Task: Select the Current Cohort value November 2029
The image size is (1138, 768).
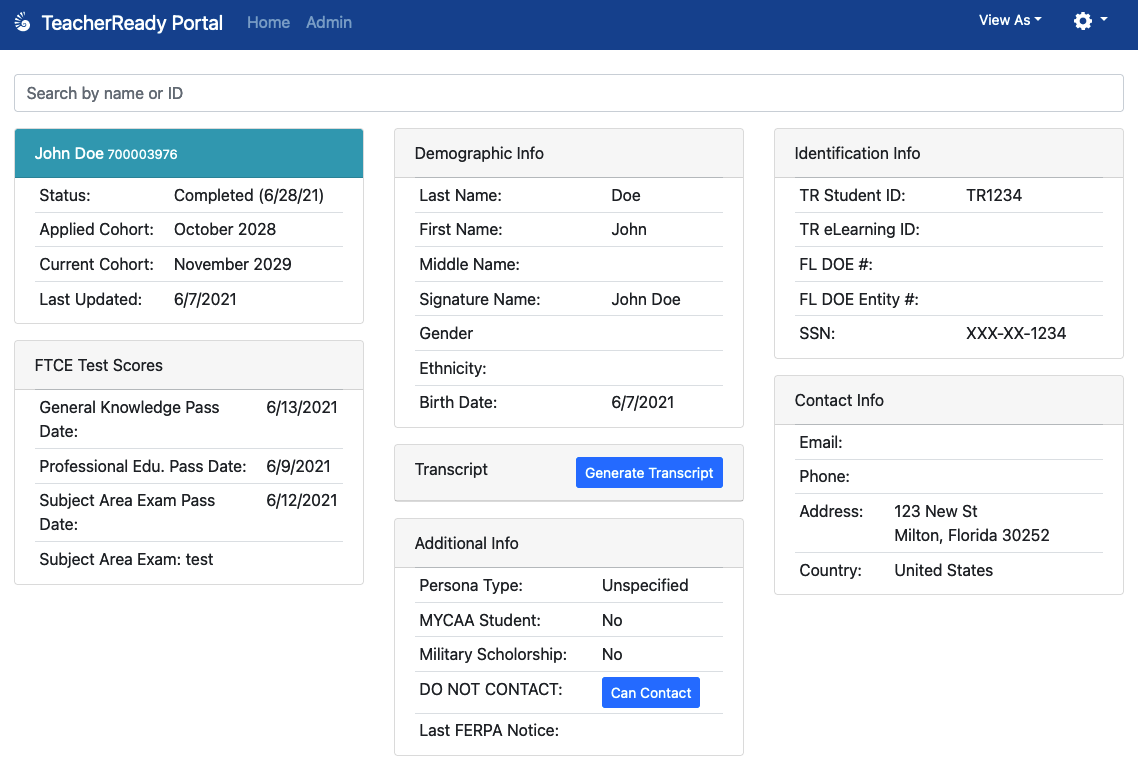Action: click(233, 264)
